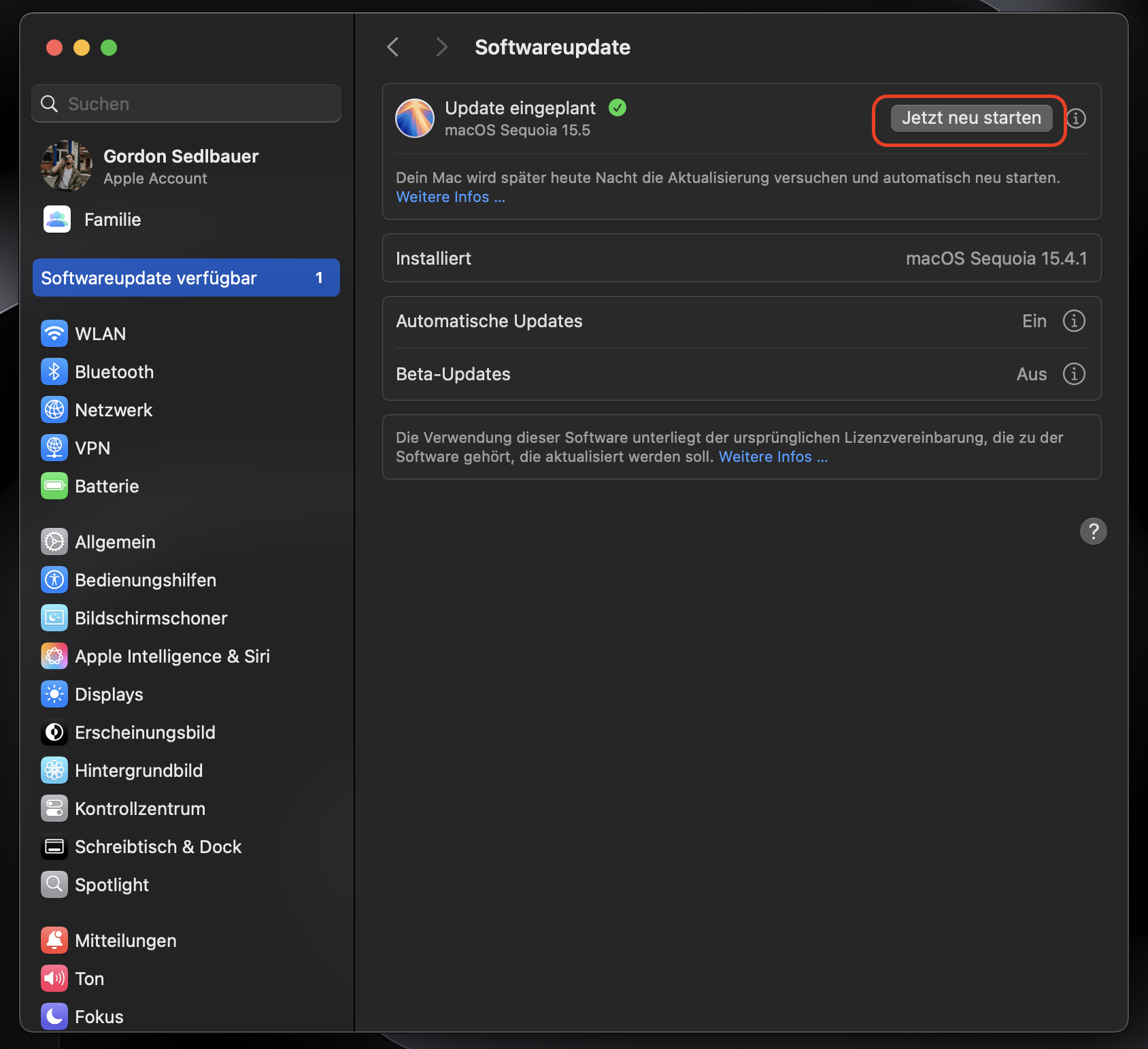The image size is (1148, 1049).
Task: Click the forward navigation chevron
Action: click(x=441, y=46)
